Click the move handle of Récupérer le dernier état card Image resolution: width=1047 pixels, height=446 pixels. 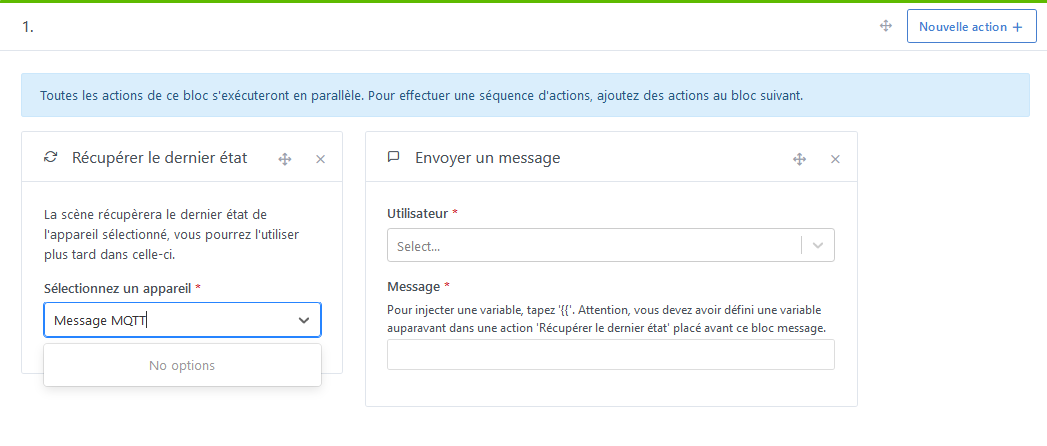[284, 159]
